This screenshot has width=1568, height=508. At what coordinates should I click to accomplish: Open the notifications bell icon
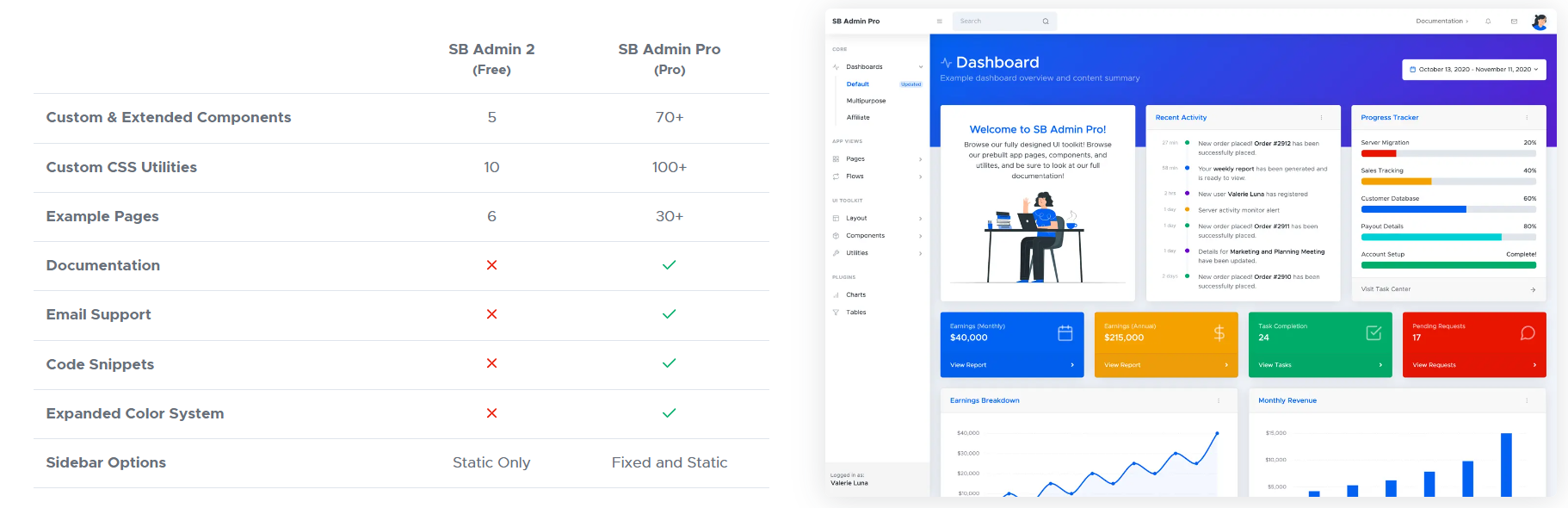click(1488, 22)
